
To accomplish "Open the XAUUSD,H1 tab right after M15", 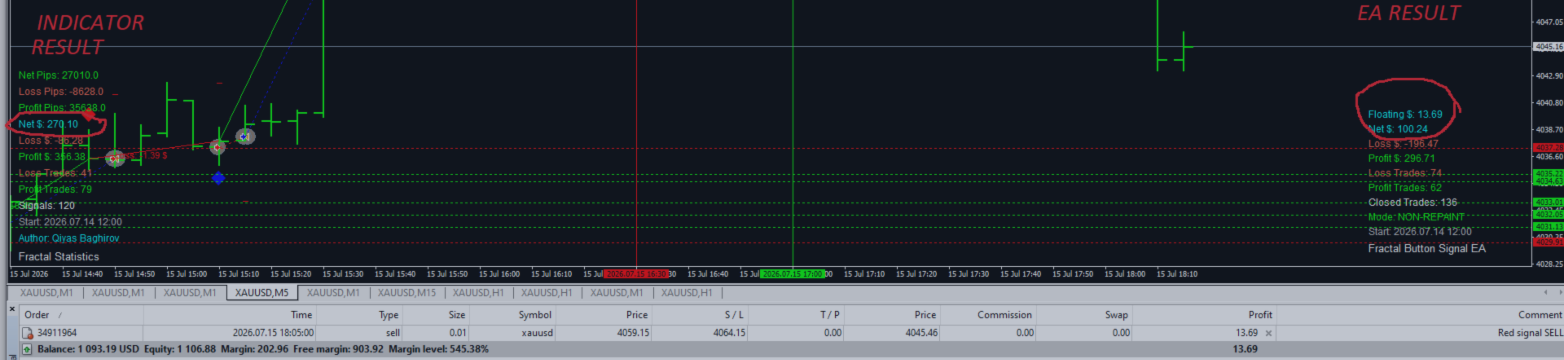I will [x=479, y=293].
